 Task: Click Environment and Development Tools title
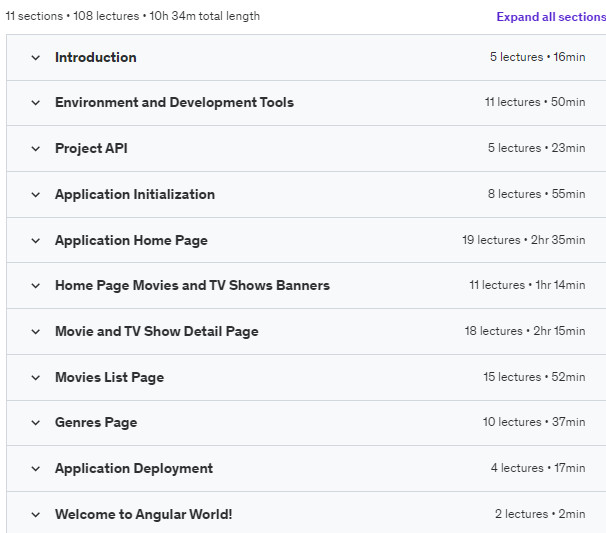pos(174,102)
